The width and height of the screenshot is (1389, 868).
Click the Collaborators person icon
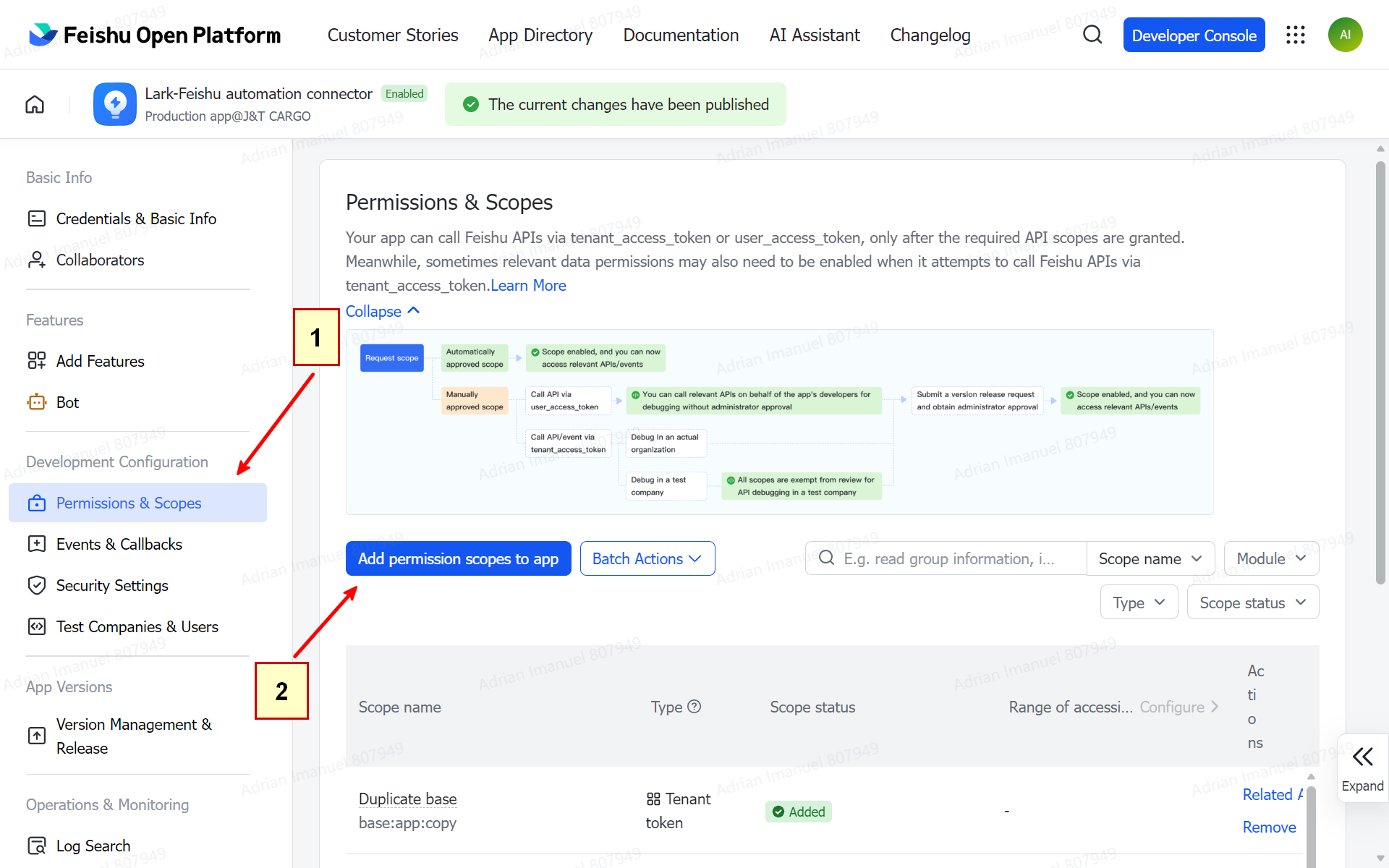pyautogui.click(x=37, y=260)
